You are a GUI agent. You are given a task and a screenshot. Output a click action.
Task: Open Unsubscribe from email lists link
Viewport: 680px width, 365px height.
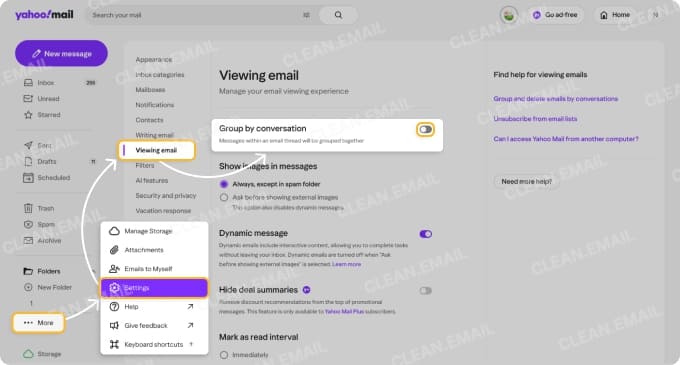[535, 119]
